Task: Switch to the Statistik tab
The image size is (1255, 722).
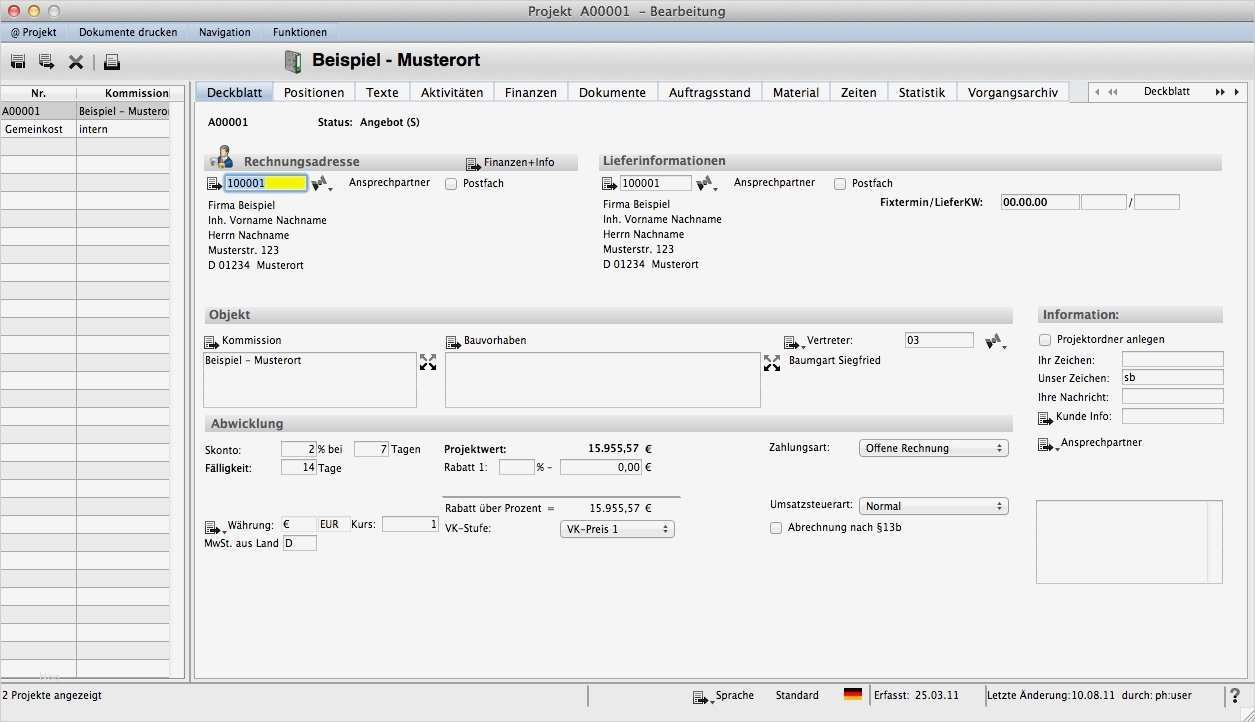Action: point(922,92)
